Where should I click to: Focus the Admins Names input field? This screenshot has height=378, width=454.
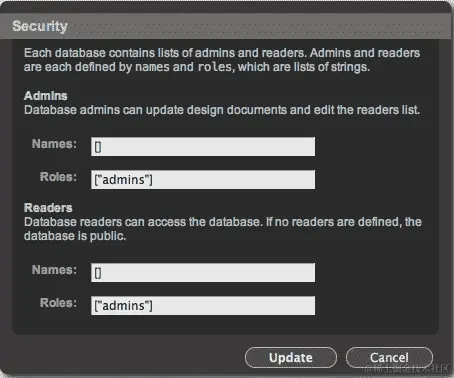pyautogui.click(x=203, y=146)
